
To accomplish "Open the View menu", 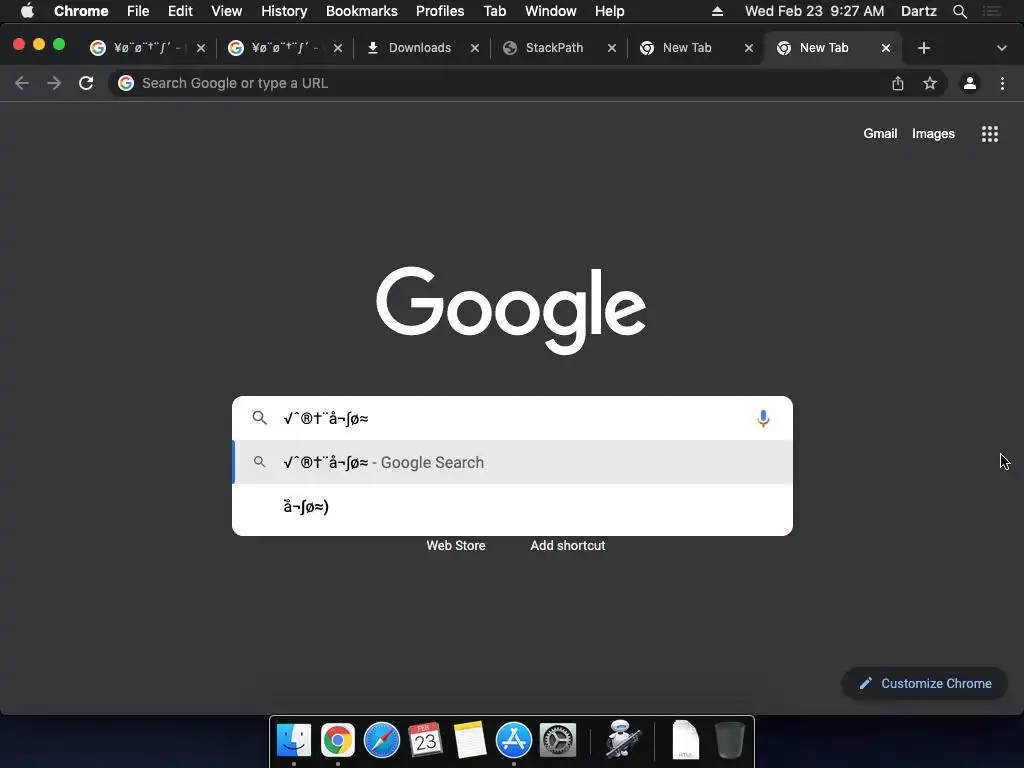I will point(227,11).
